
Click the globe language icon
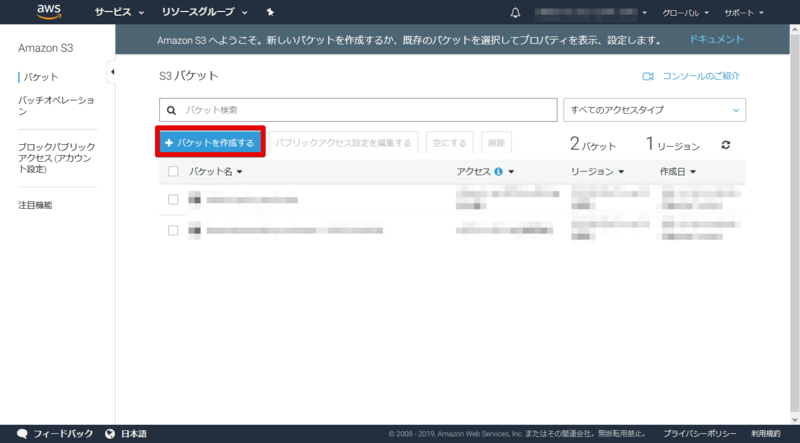[110, 434]
